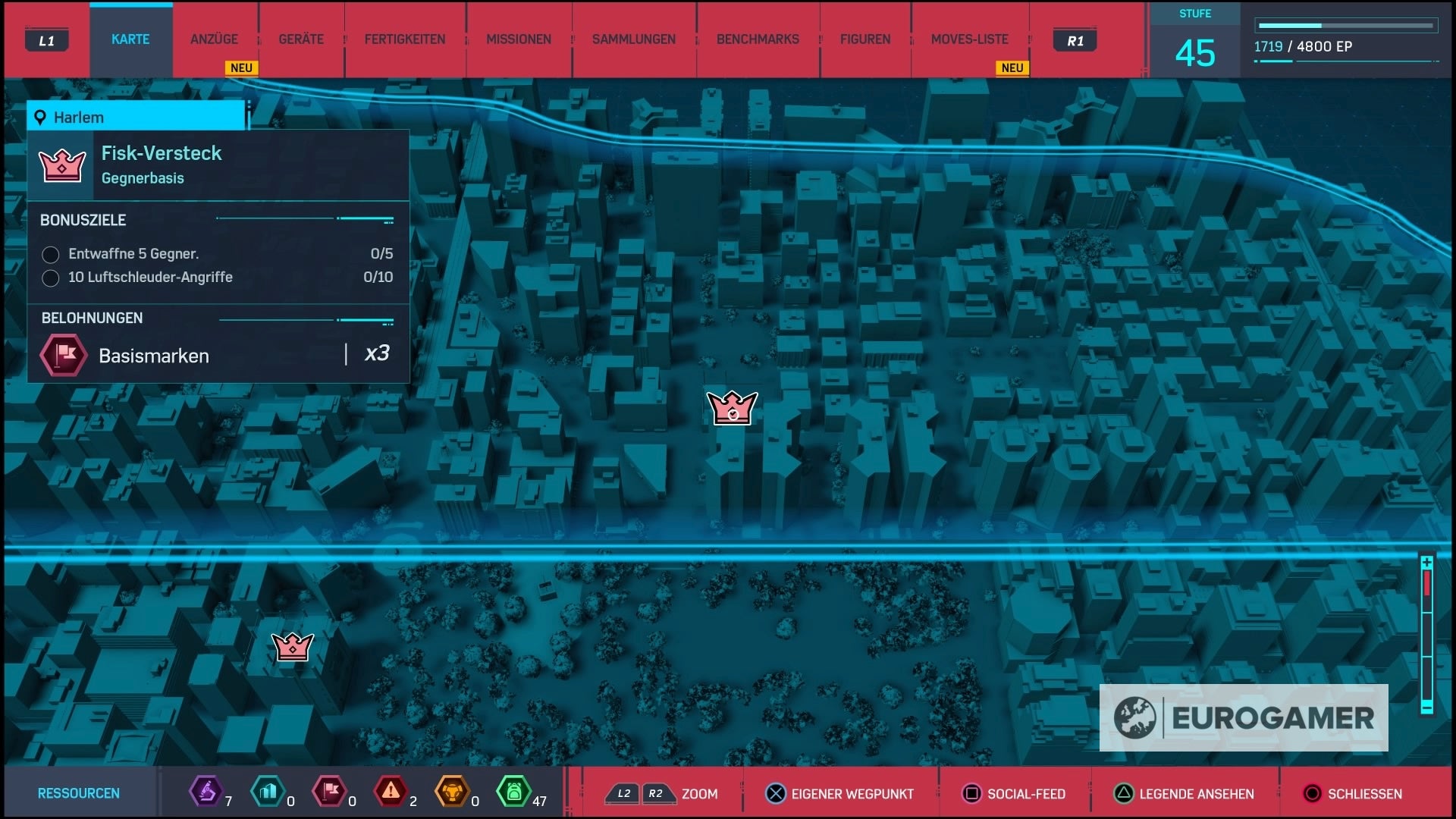Click the zoom slider plus end

[1426, 563]
